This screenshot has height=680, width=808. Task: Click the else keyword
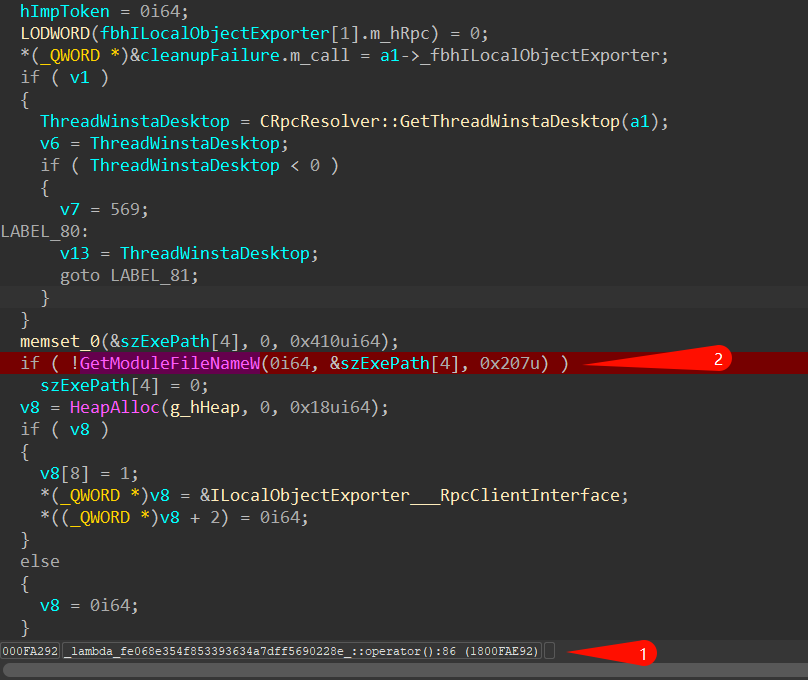[x=40, y=561]
